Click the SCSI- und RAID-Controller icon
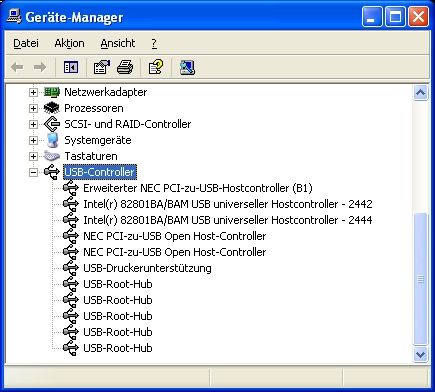This screenshot has height=392, width=435. [52, 124]
